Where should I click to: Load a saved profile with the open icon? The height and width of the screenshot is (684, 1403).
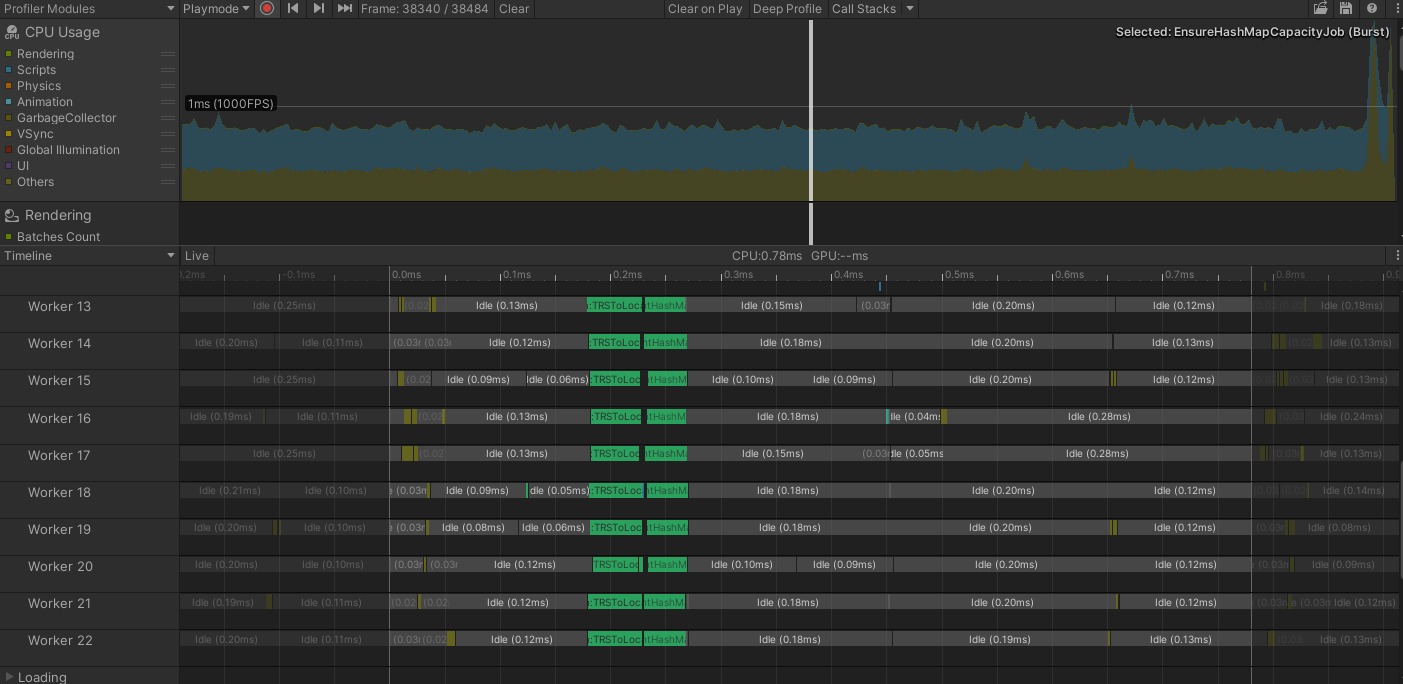(x=1319, y=8)
